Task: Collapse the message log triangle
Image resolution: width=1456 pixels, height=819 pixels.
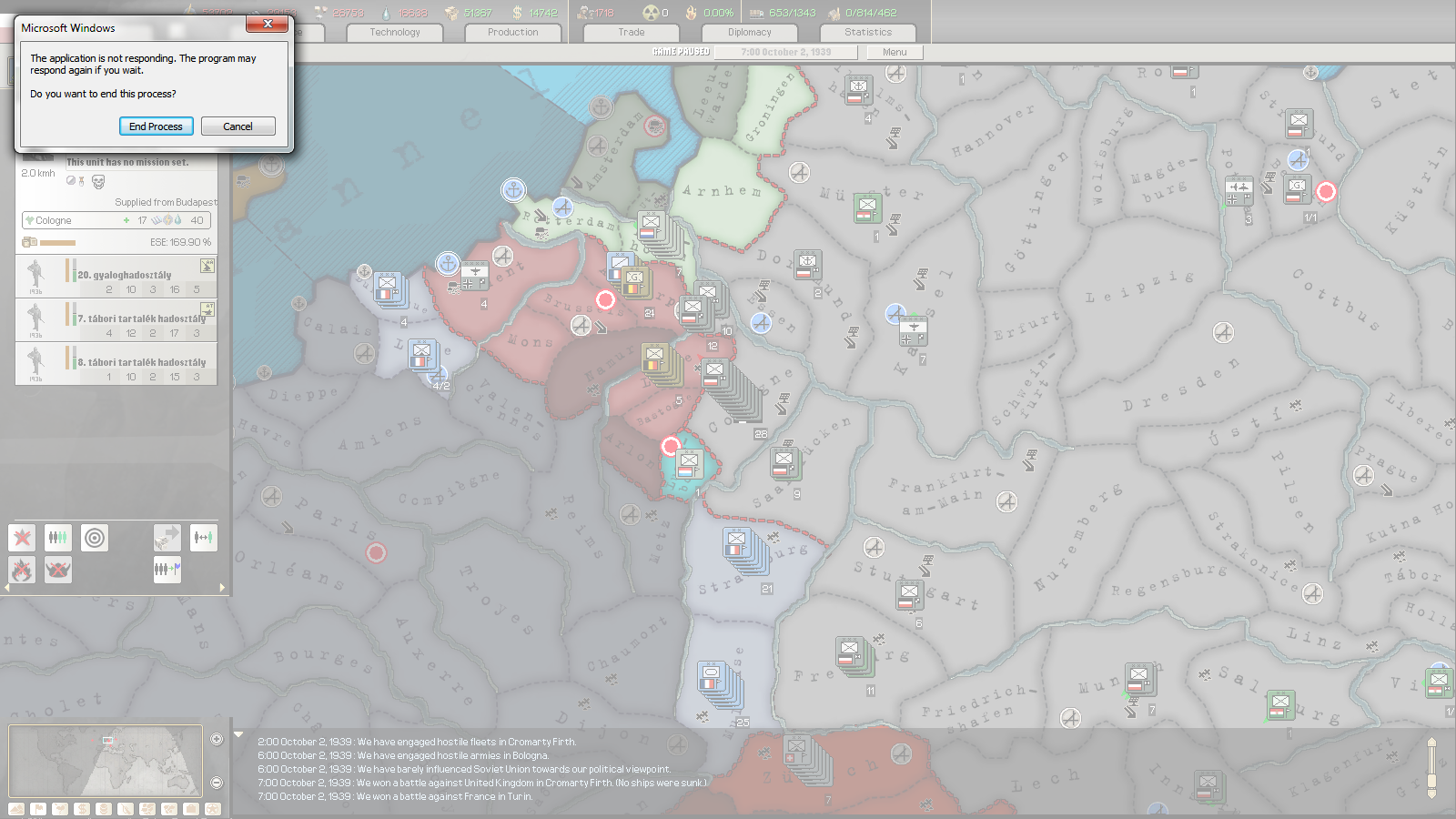Action: 238,734
